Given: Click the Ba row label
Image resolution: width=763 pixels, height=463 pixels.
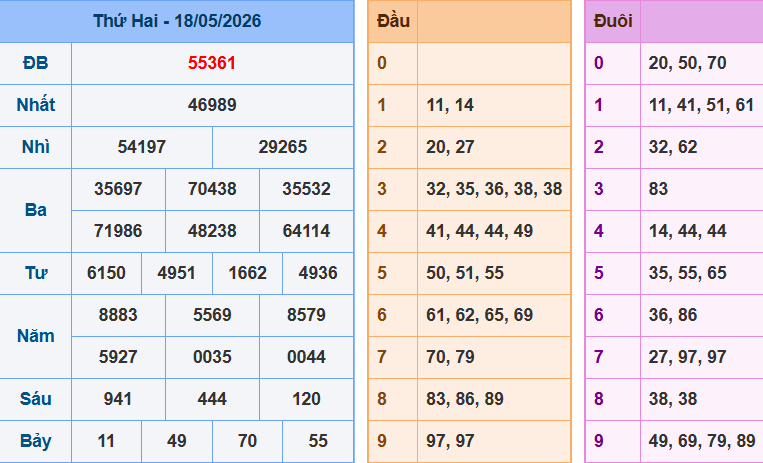Looking at the screenshot, I should click(36, 210).
